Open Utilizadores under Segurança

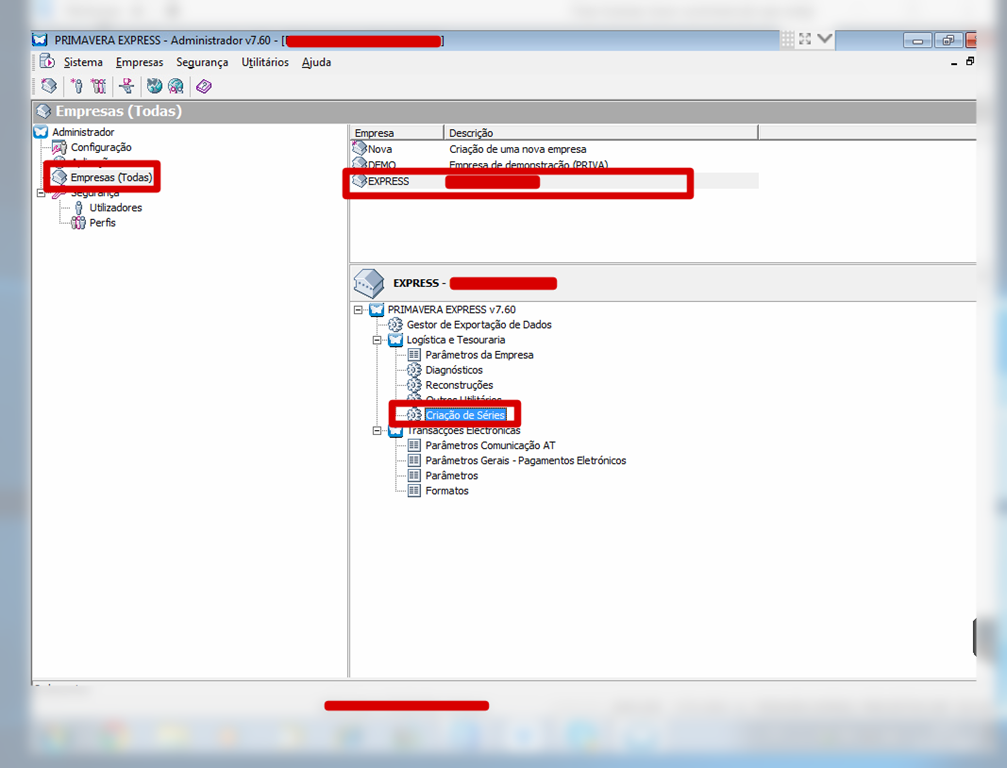(116, 208)
